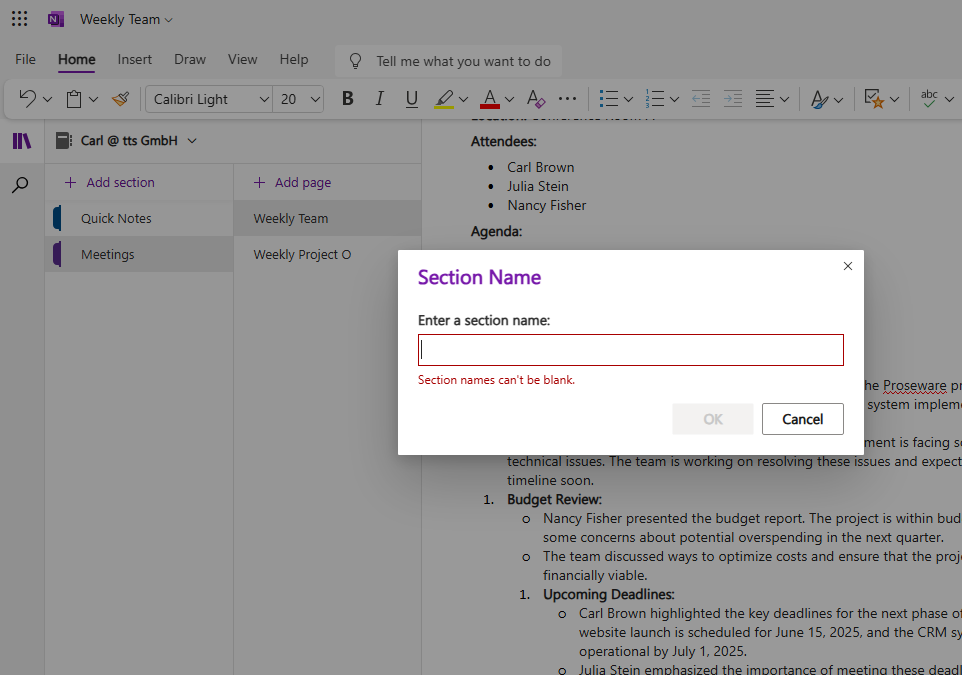Open undo options dropdown arrow
This screenshot has height=675, width=962.
click(47, 99)
